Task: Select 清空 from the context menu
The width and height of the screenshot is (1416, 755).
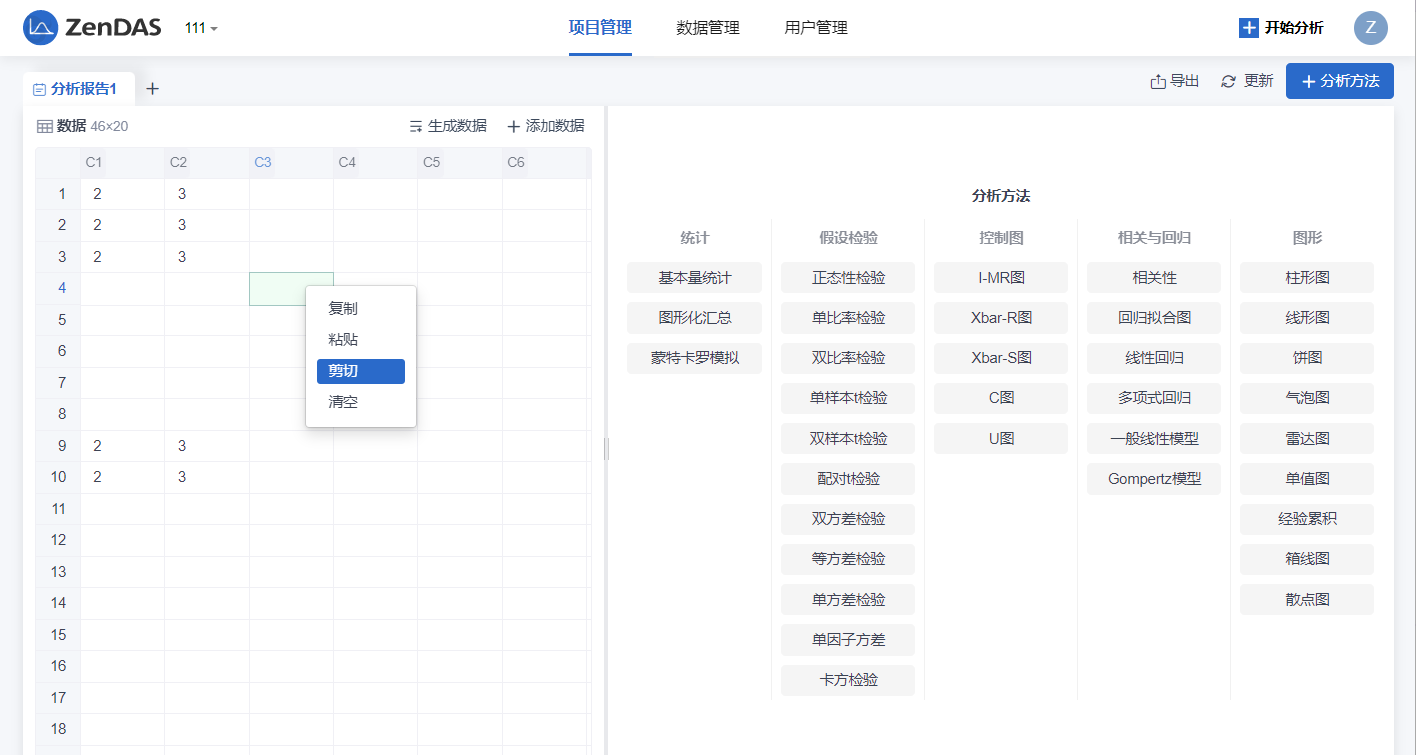Action: [343, 402]
